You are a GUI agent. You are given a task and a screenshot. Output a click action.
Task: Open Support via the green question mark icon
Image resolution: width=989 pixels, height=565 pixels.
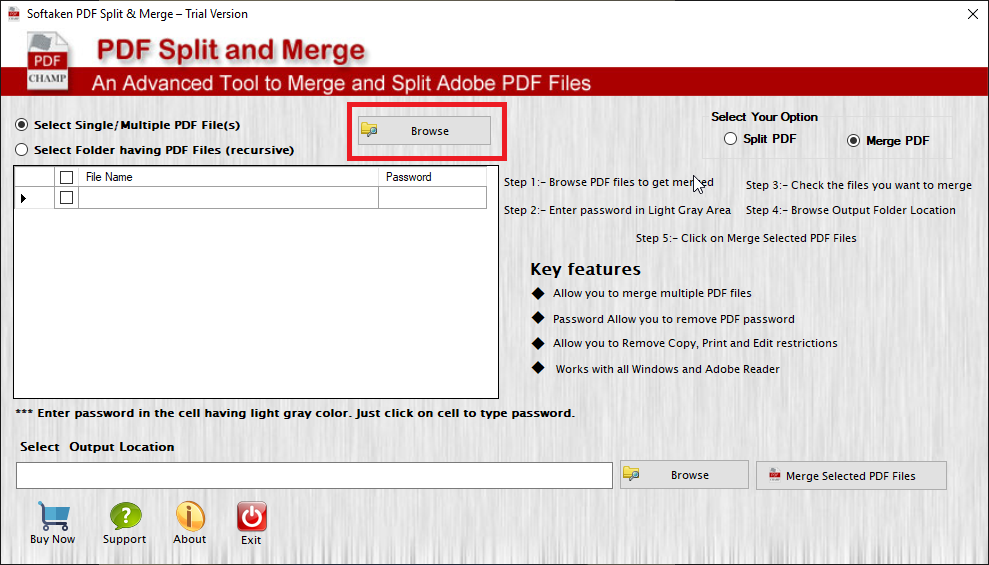tap(126, 516)
